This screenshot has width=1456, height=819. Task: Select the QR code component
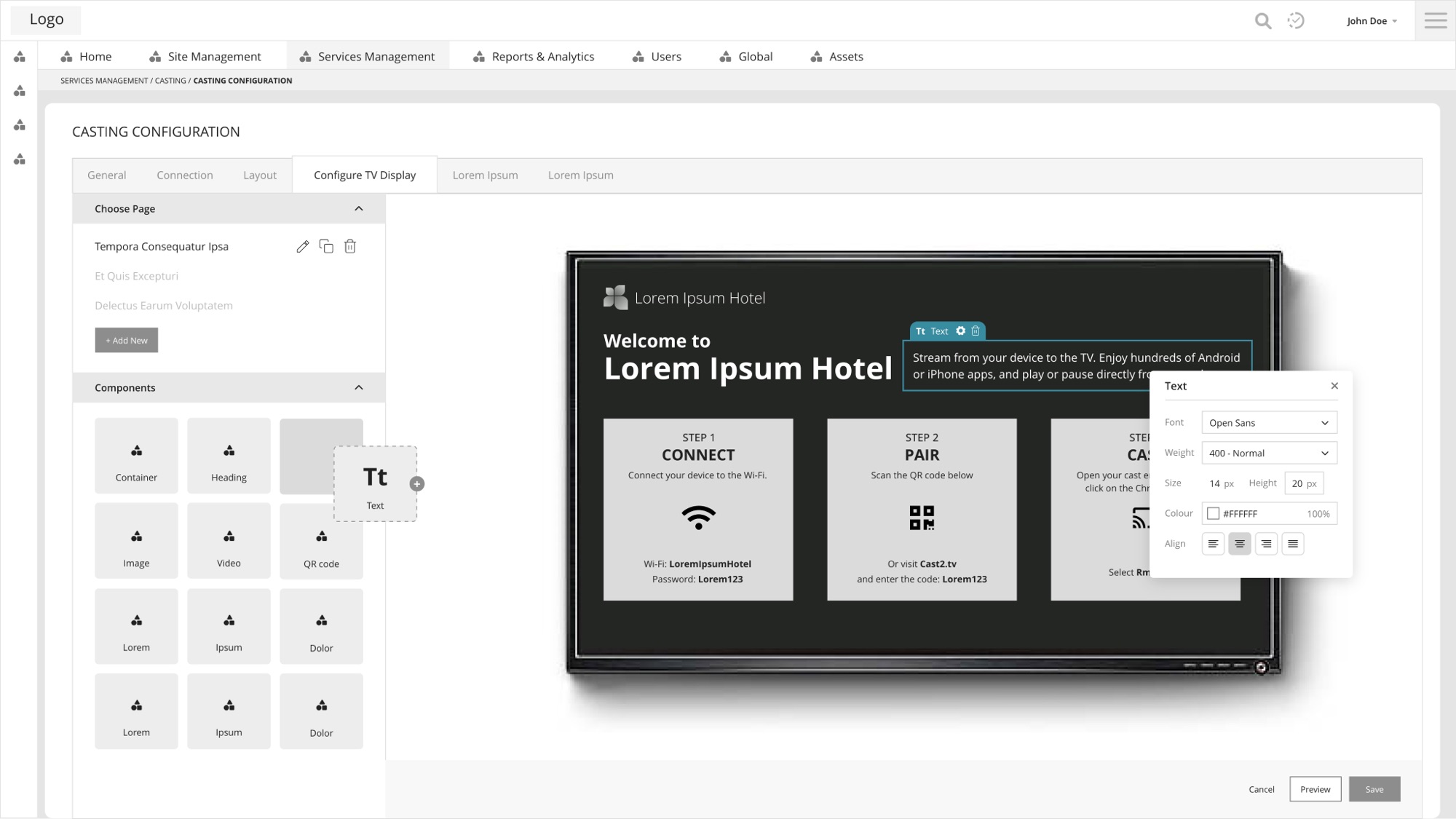tap(321, 541)
